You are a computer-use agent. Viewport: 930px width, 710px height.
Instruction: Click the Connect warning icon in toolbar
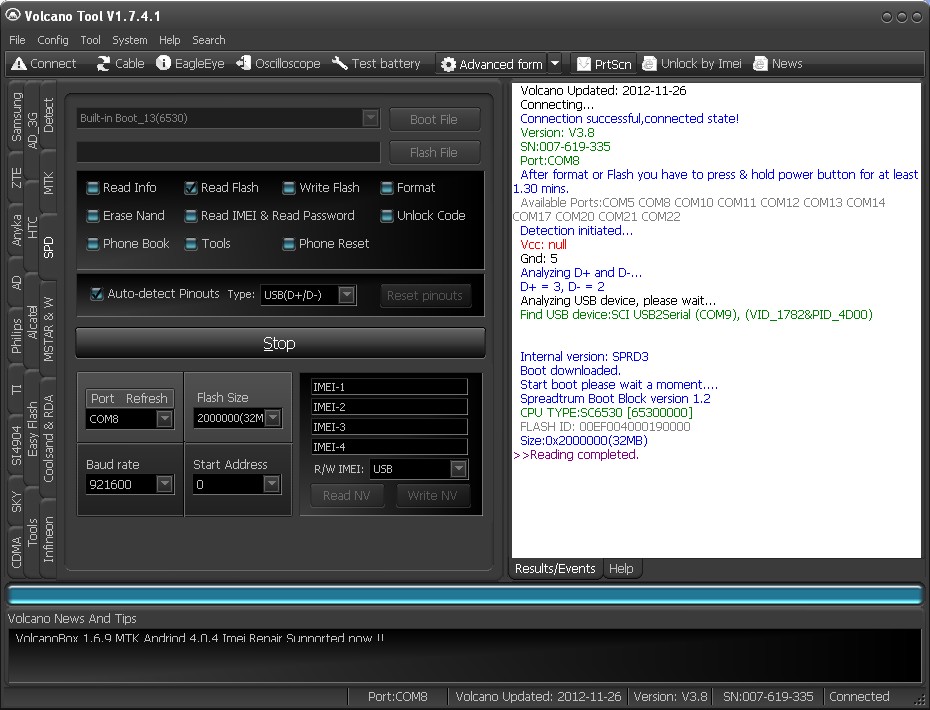click(19, 63)
